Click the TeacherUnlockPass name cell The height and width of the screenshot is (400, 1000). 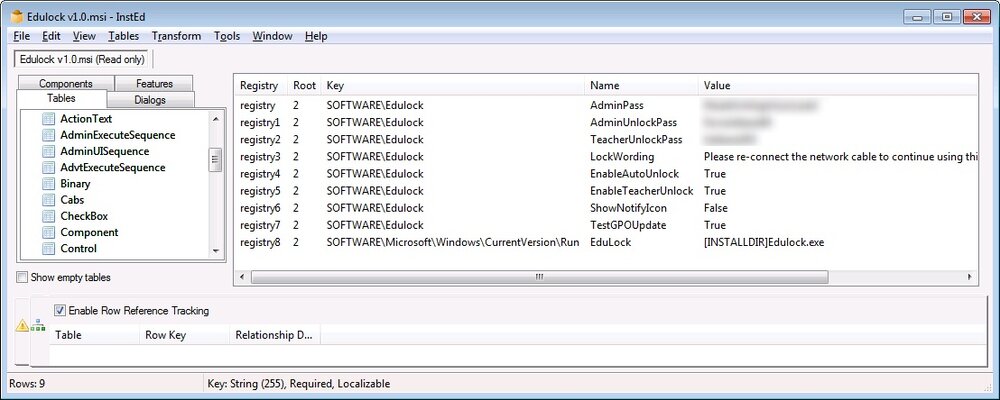tap(636, 140)
